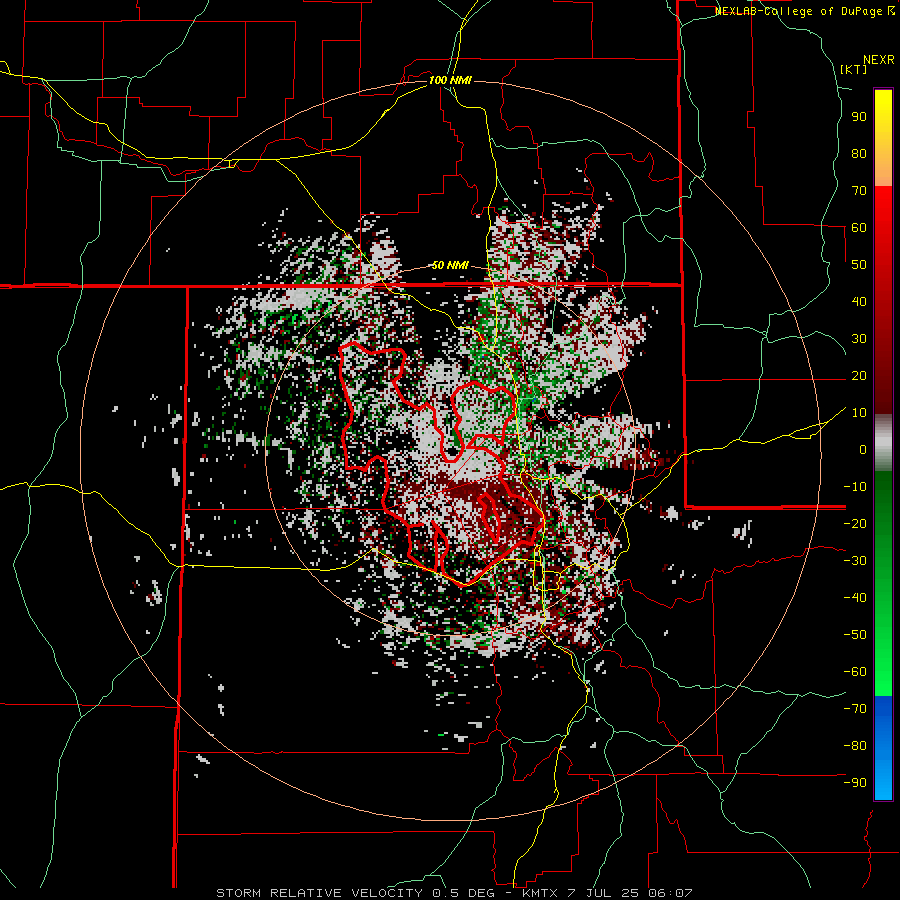Click the 60 value on velocity scale

click(x=859, y=228)
